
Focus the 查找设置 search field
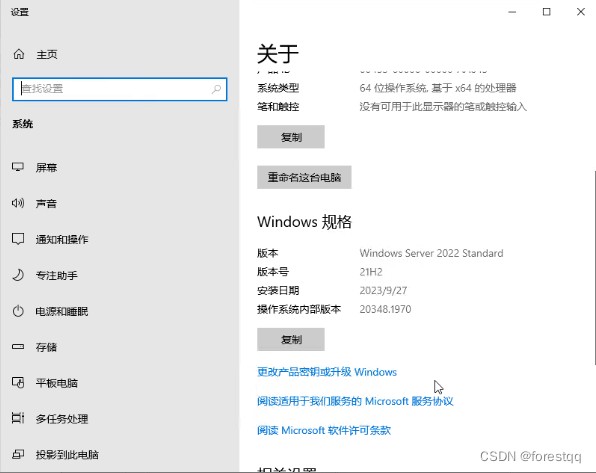tap(120, 89)
